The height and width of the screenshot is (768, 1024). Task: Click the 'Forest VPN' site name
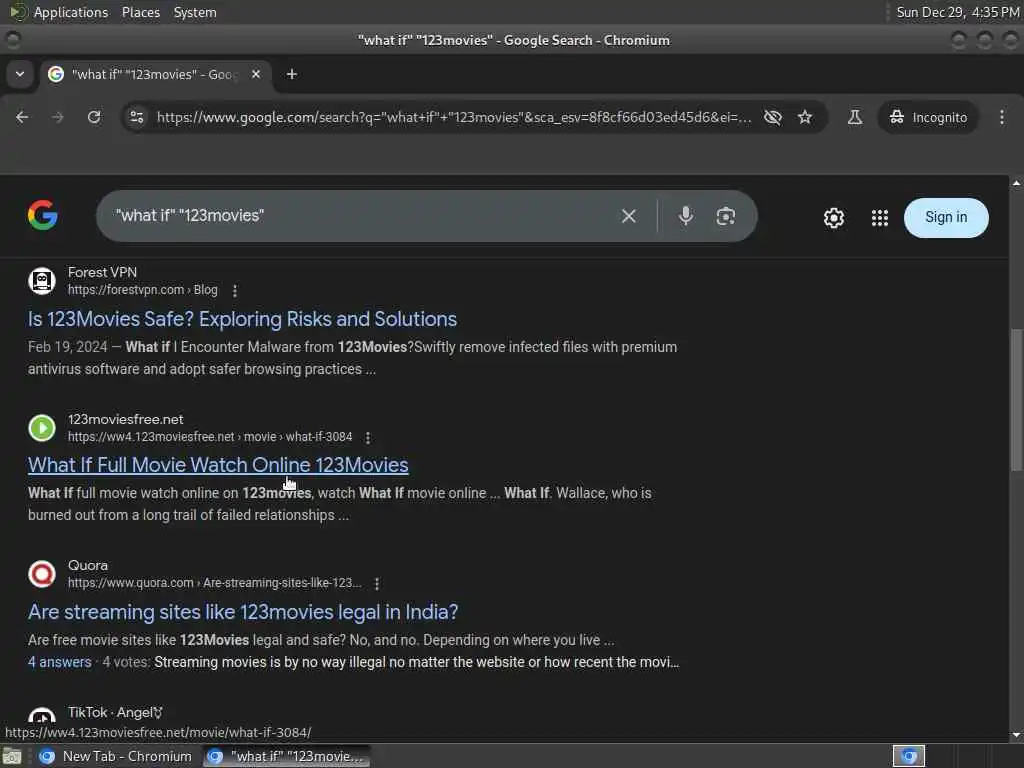(x=103, y=272)
